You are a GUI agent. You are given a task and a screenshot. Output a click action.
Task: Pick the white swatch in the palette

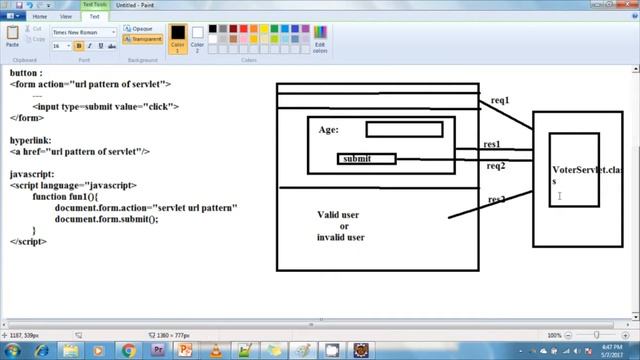(x=213, y=39)
